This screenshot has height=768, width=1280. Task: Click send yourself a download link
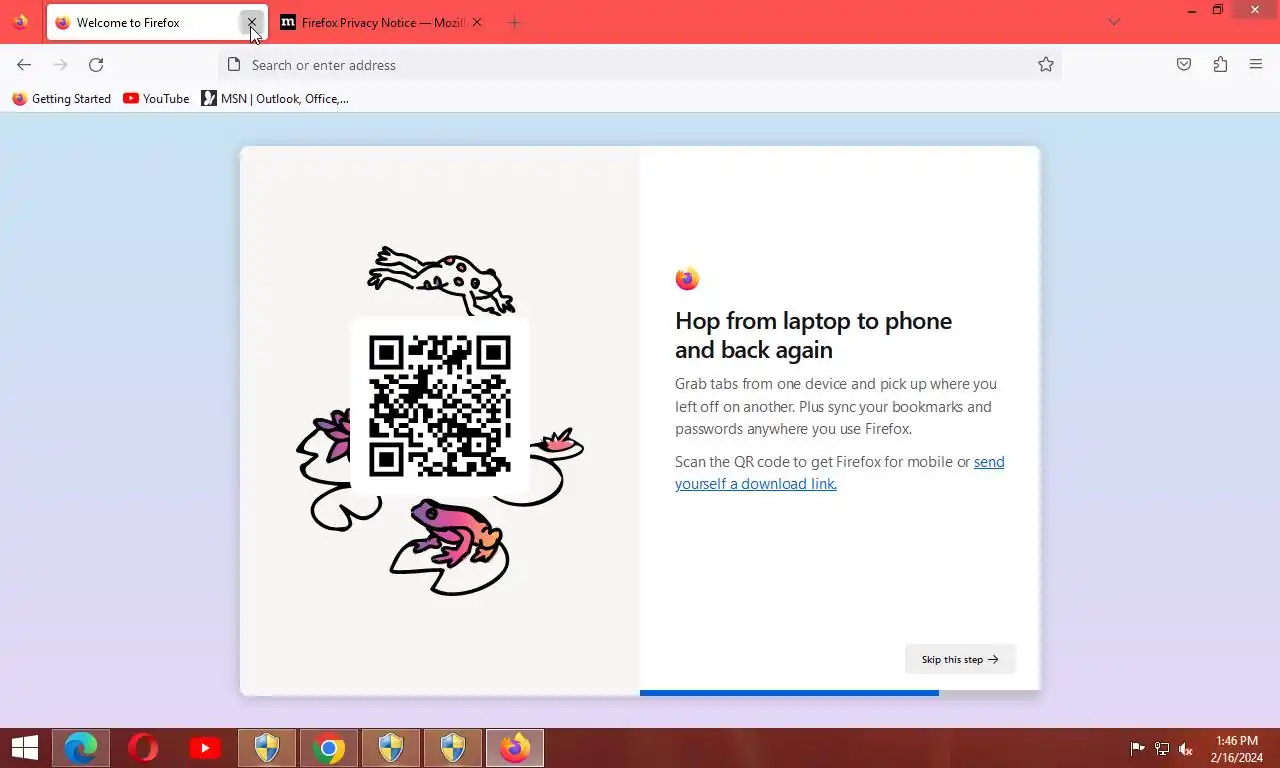[840, 473]
